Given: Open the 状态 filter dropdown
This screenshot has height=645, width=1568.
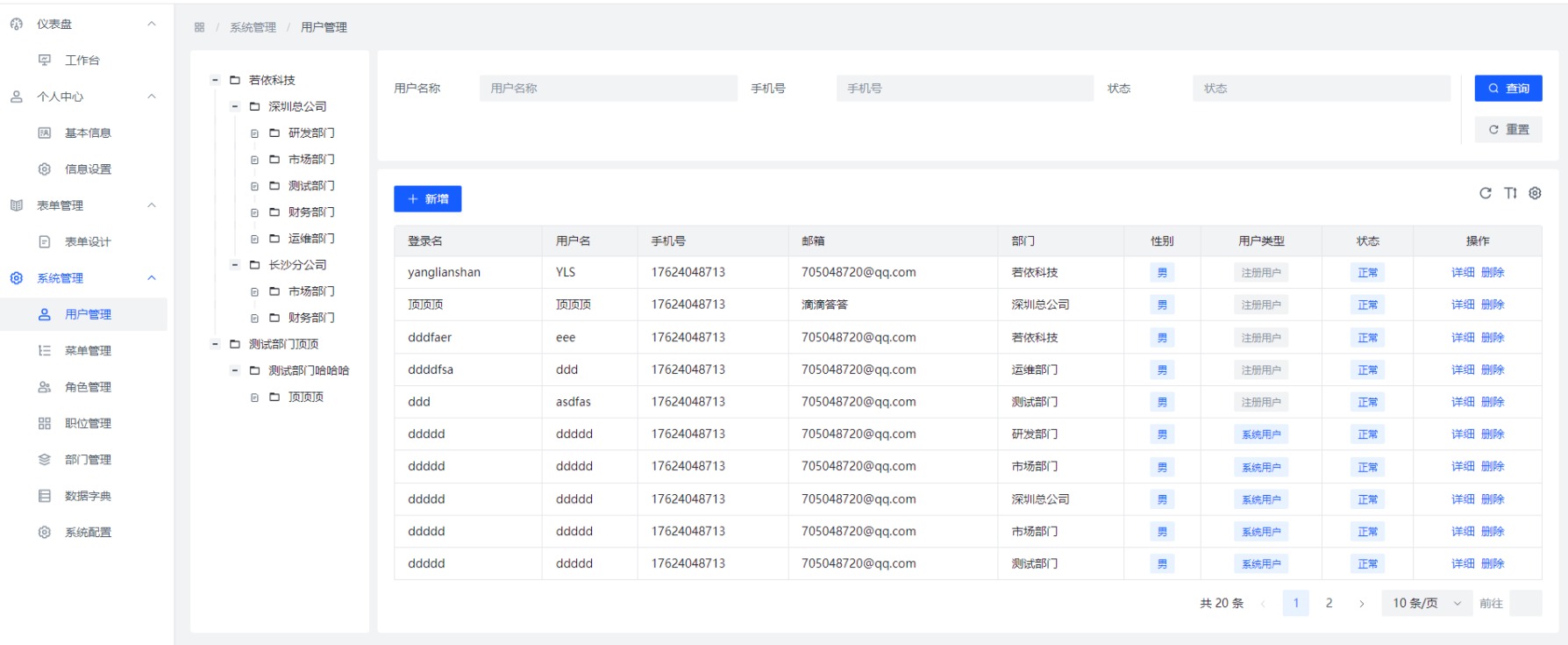Looking at the screenshot, I should click(x=1321, y=88).
